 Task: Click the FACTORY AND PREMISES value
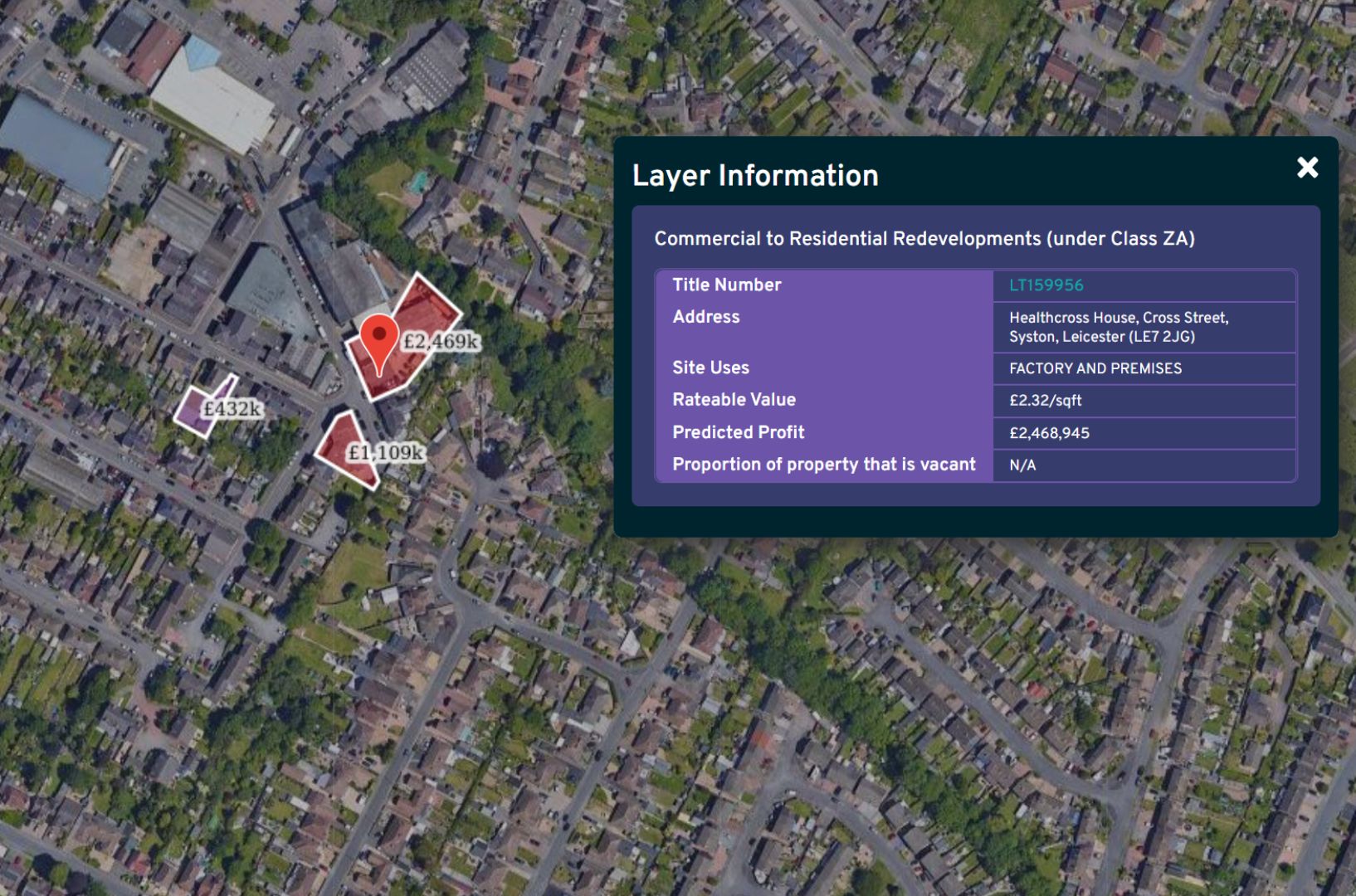point(1095,368)
